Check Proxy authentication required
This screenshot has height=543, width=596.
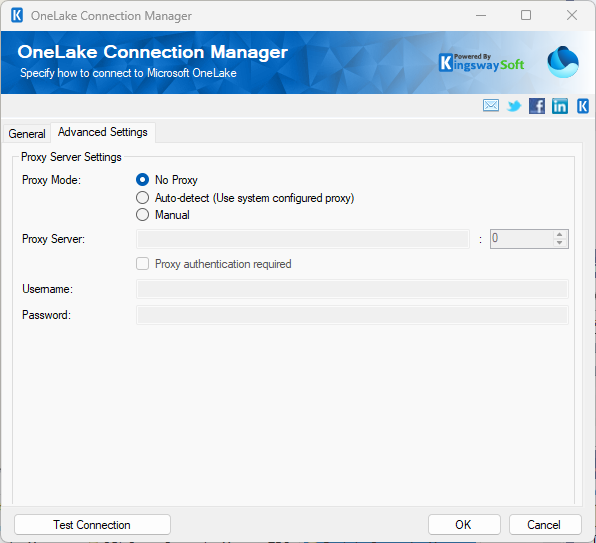143,264
